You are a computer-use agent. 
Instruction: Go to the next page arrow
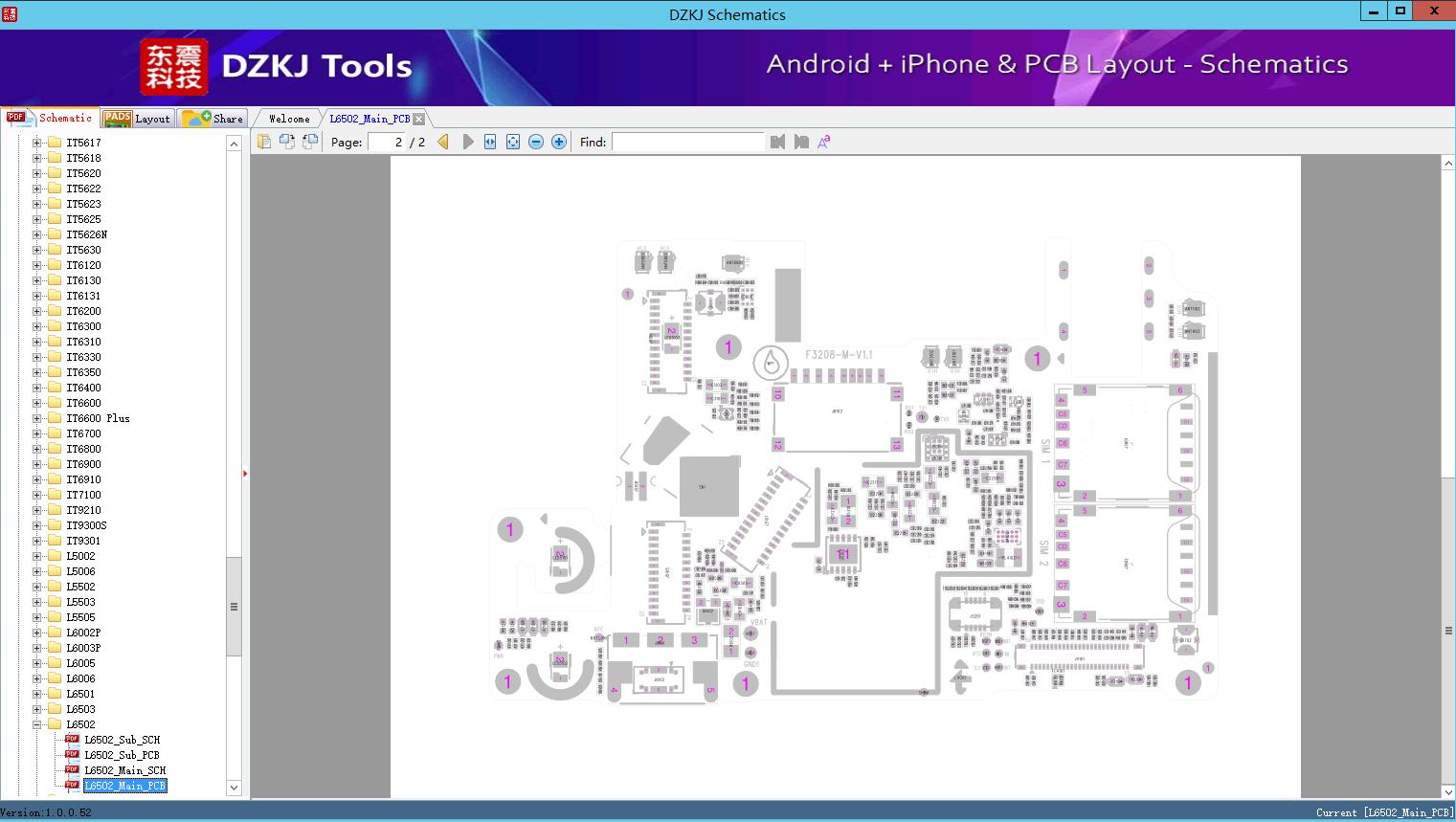click(x=467, y=142)
